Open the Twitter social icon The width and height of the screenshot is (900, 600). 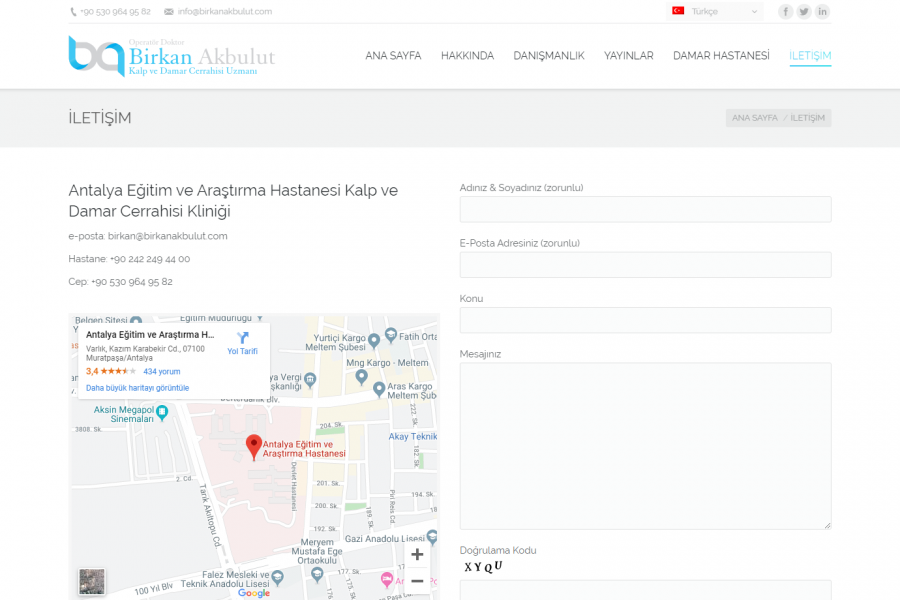(804, 12)
